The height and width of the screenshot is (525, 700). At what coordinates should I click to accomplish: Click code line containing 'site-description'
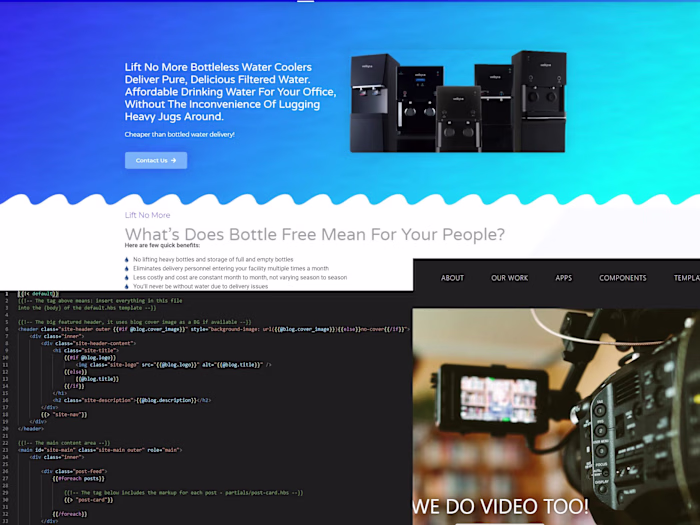click(x=132, y=400)
